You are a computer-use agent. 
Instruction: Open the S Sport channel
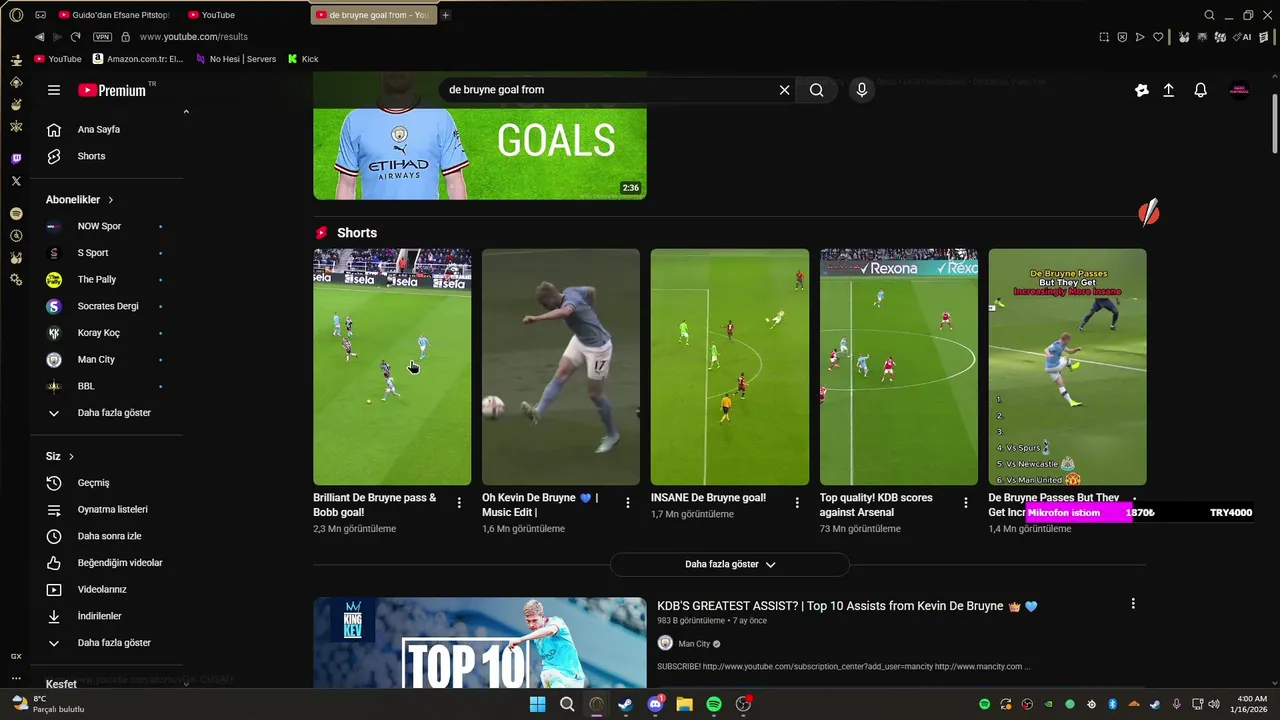pyautogui.click(x=108, y=253)
